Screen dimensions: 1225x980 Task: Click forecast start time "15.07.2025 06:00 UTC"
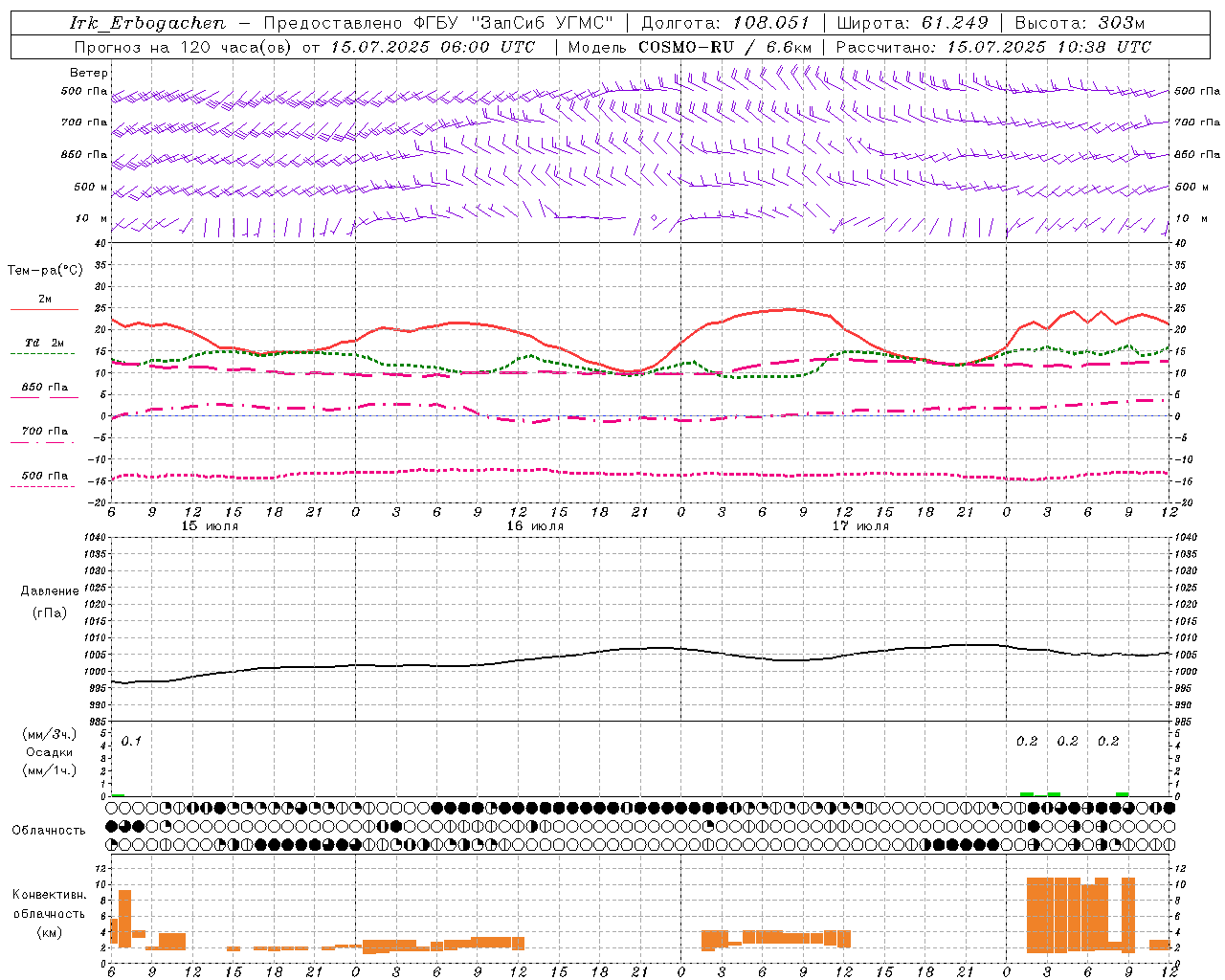point(433,47)
